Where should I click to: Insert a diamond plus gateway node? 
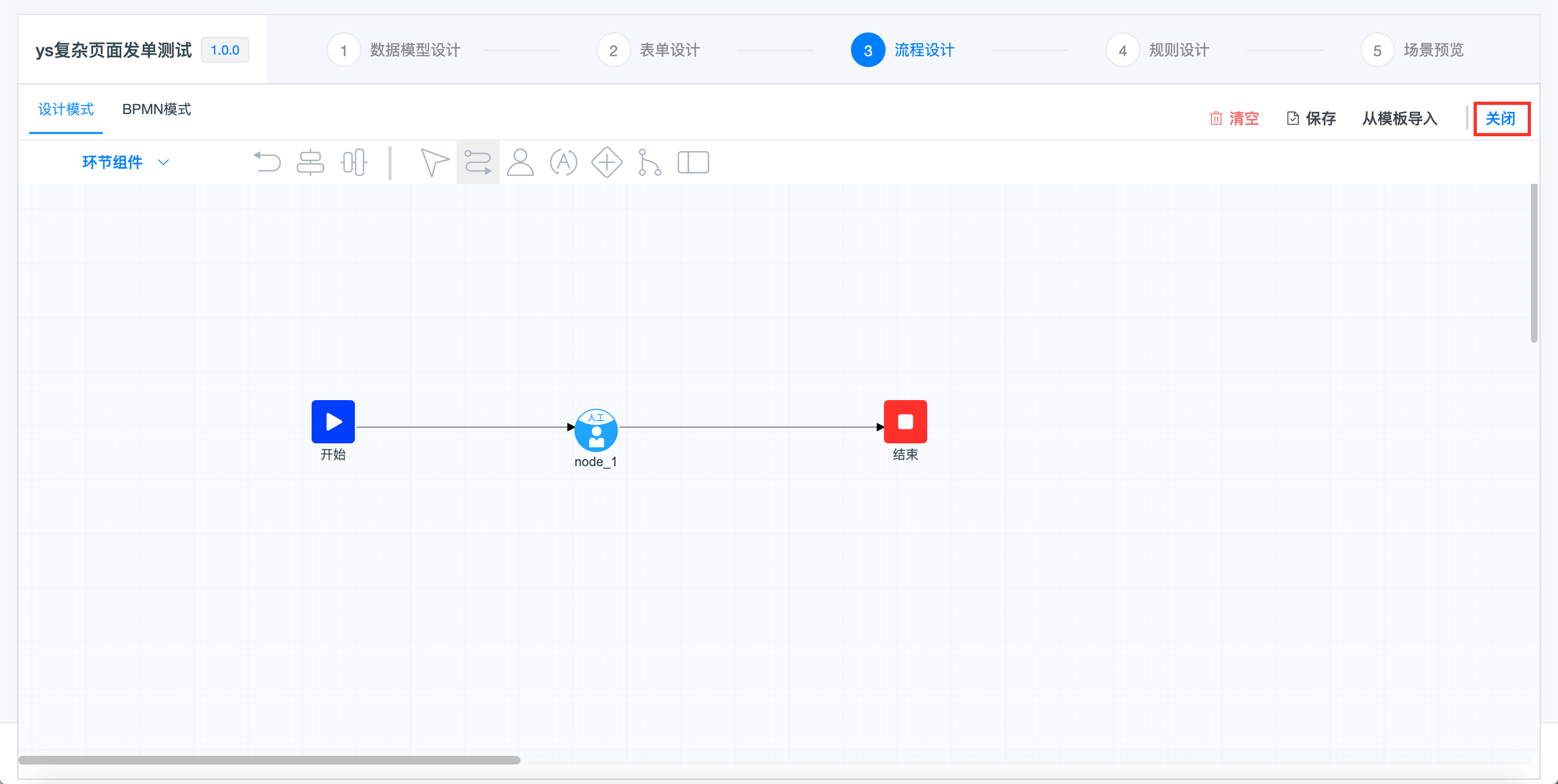click(x=606, y=162)
